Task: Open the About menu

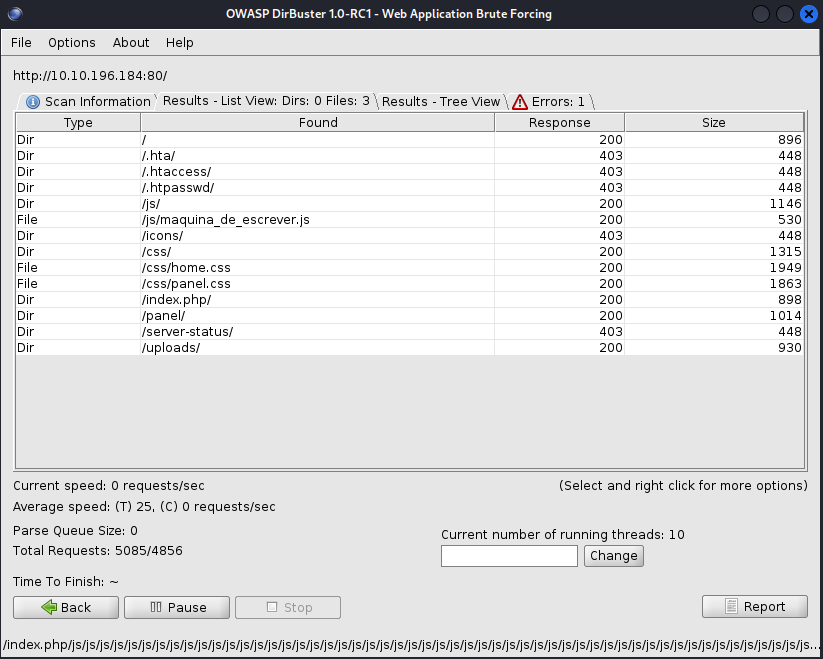Action: click(x=131, y=43)
